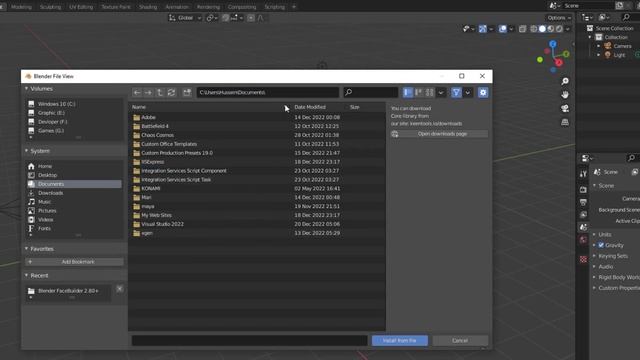Expand the Units panel in properties

click(594, 234)
